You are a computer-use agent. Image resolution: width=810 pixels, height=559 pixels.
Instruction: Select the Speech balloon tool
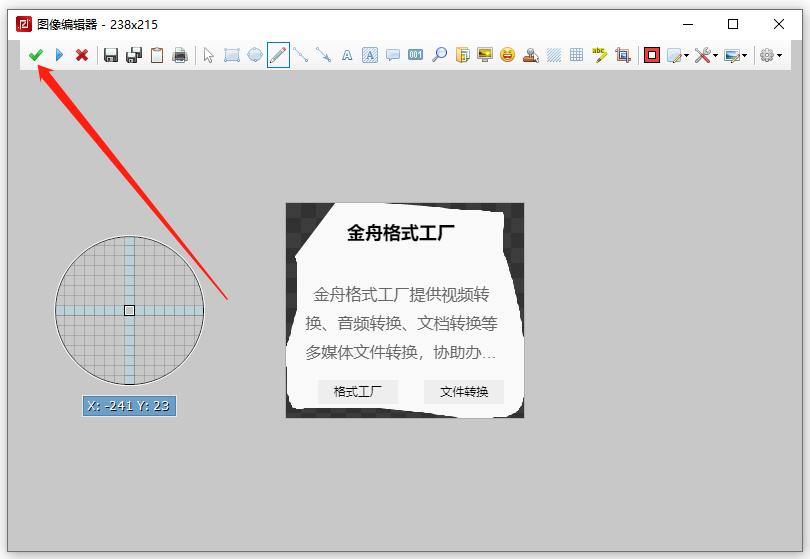coord(393,55)
